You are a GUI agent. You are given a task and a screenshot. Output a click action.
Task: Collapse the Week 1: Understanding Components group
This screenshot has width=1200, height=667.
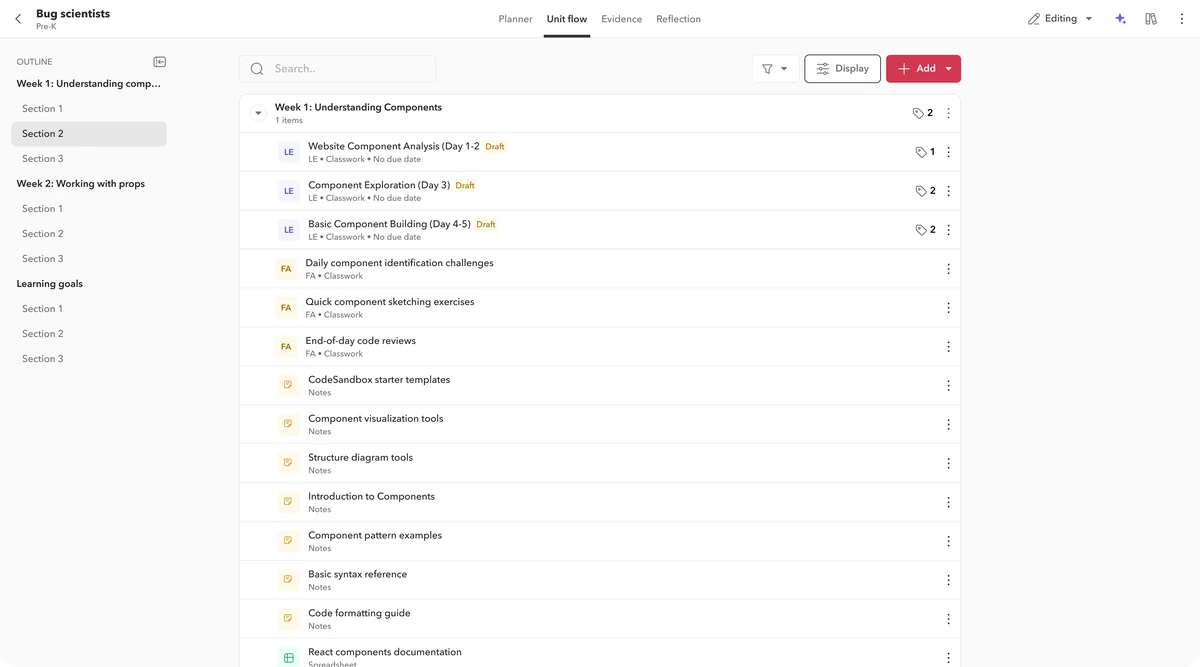pos(258,113)
